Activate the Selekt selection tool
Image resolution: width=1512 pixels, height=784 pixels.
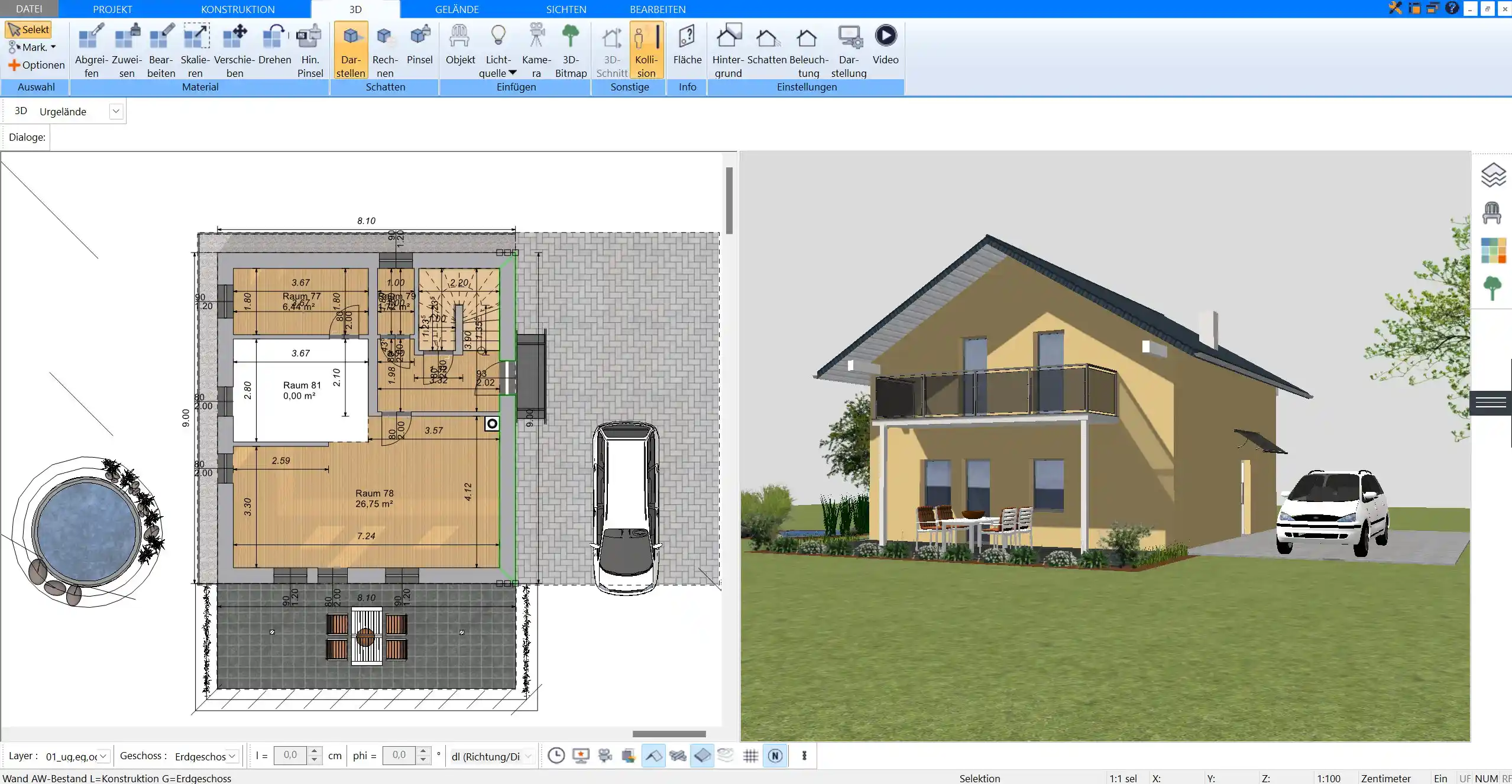coord(29,30)
